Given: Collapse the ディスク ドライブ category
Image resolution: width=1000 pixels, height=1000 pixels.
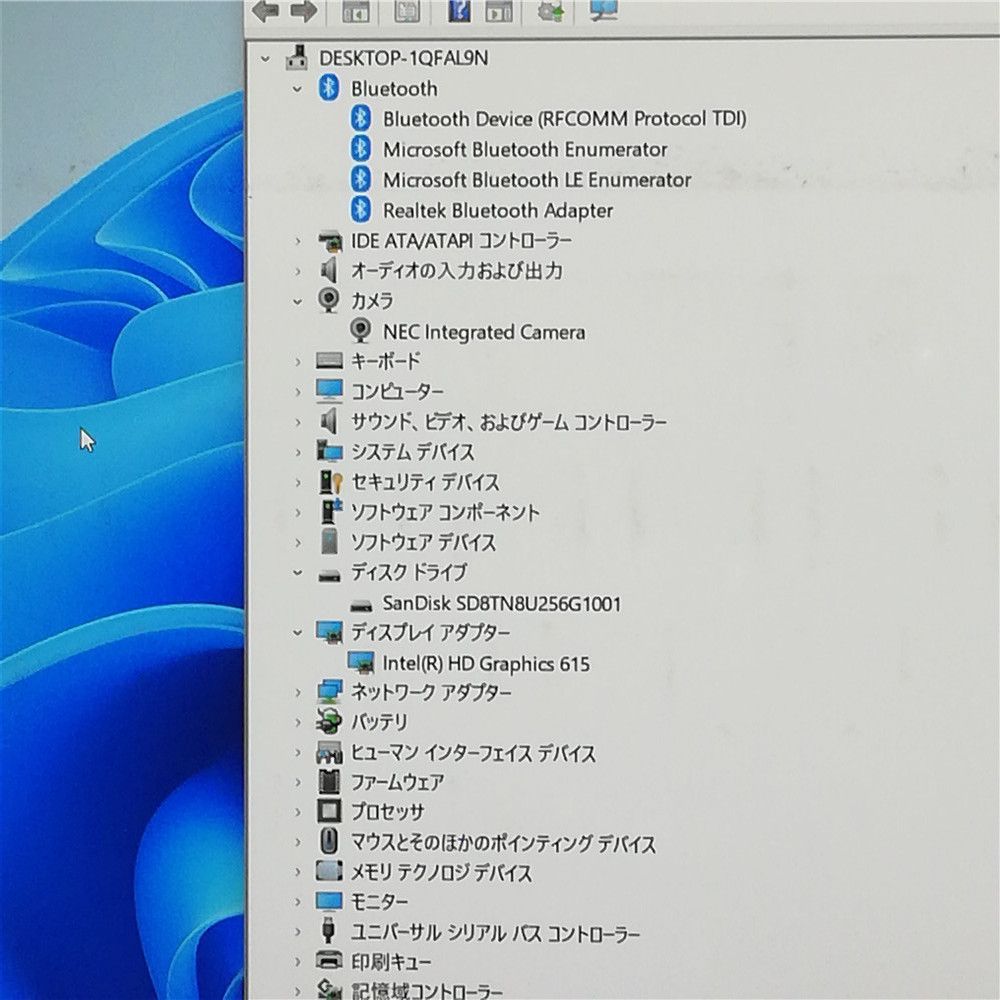Looking at the screenshot, I should click(297, 573).
